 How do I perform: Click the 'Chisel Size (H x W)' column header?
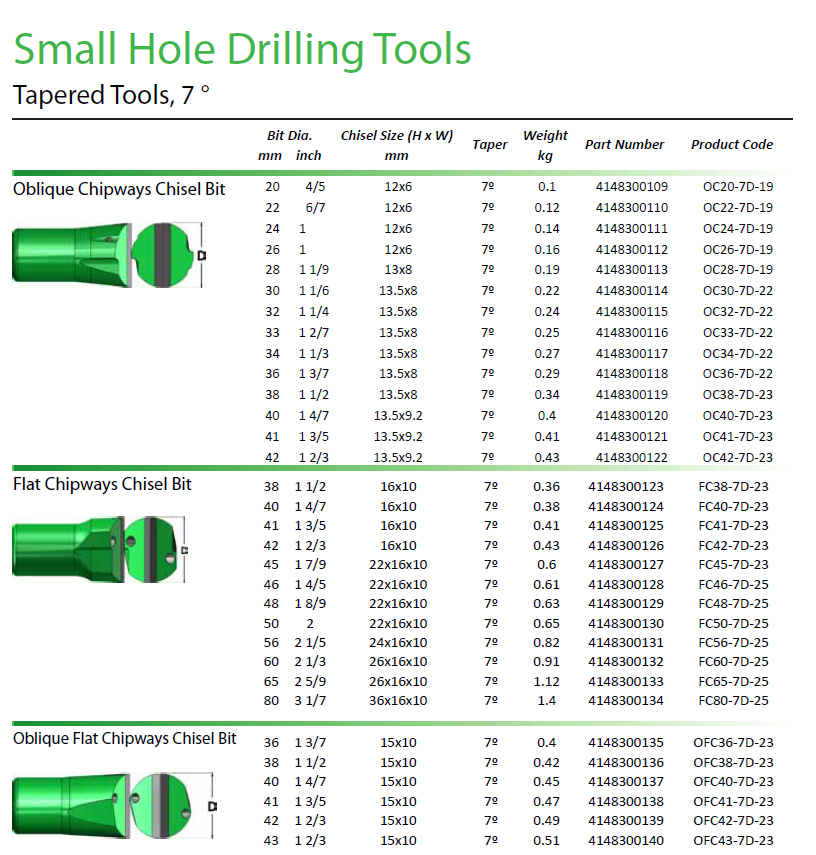pyautogui.click(x=397, y=144)
